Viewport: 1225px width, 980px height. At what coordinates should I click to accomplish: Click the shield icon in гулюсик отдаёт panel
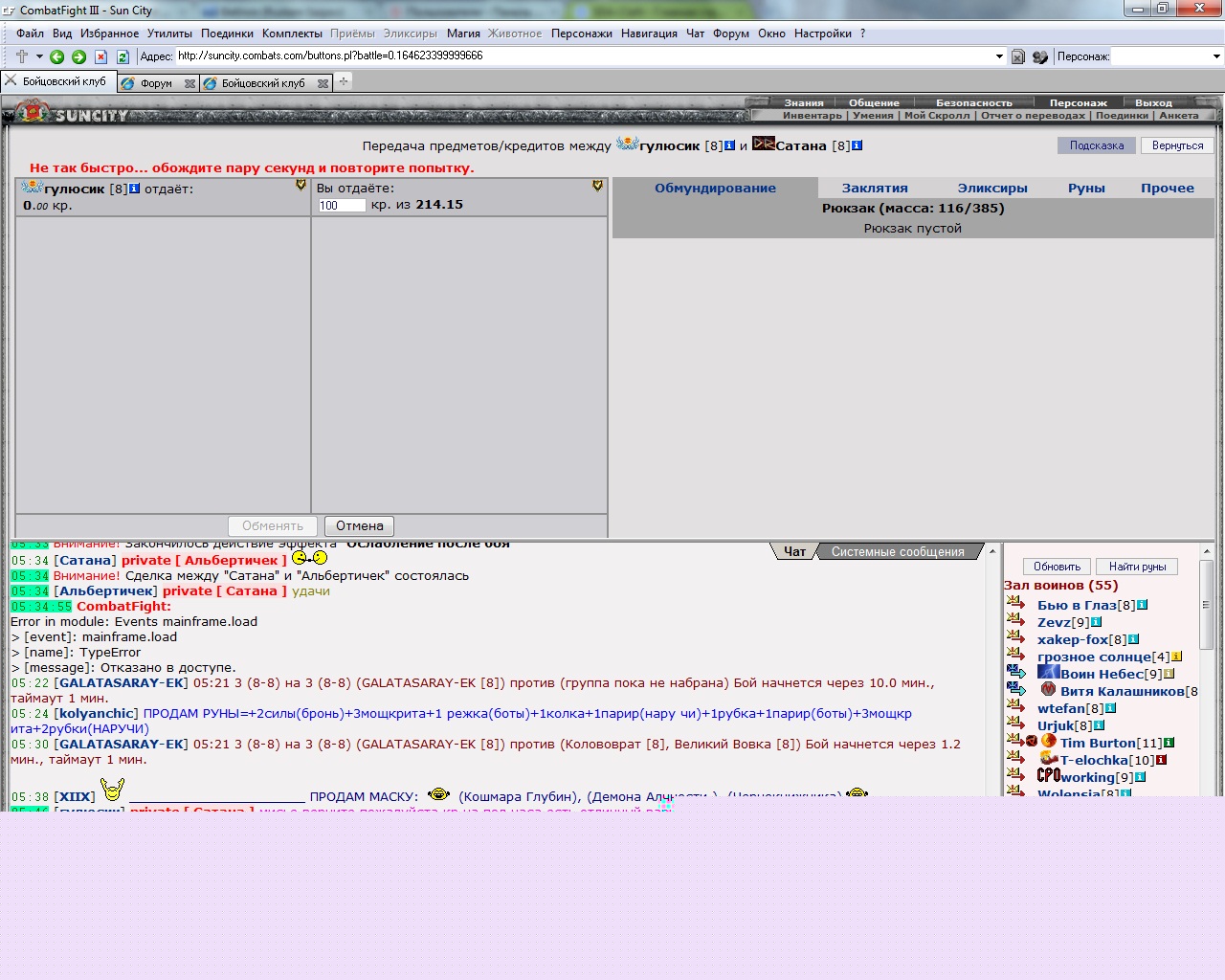[x=301, y=186]
